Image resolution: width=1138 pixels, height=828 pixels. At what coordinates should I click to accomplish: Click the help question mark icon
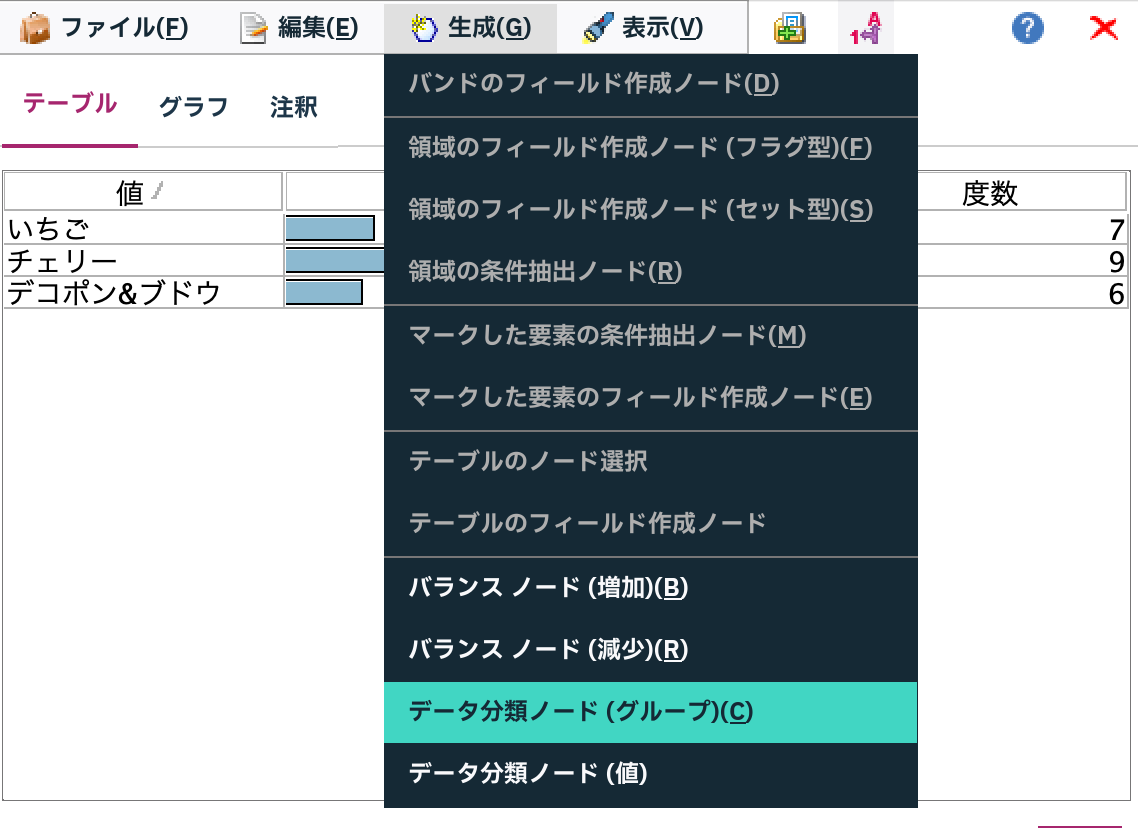coord(1027,26)
